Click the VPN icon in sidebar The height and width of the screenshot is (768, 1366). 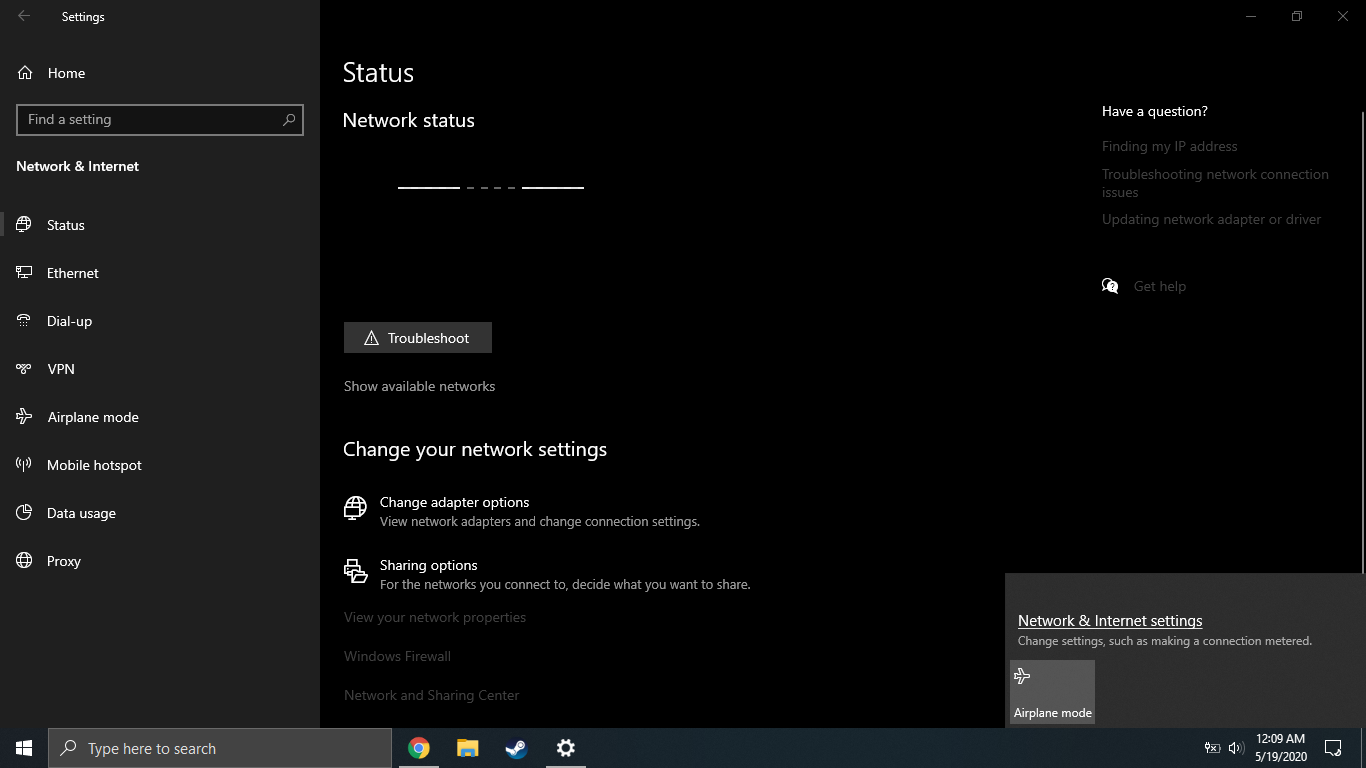click(25, 369)
